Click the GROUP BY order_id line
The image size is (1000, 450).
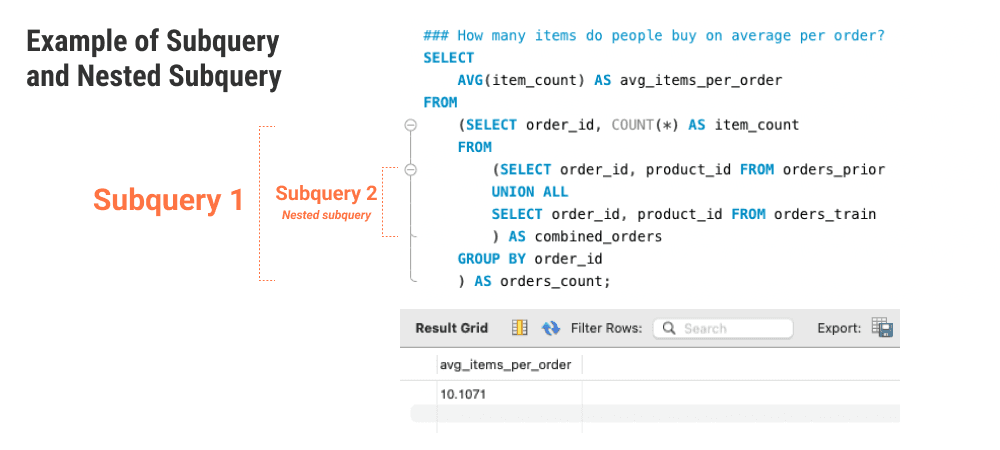(530, 258)
